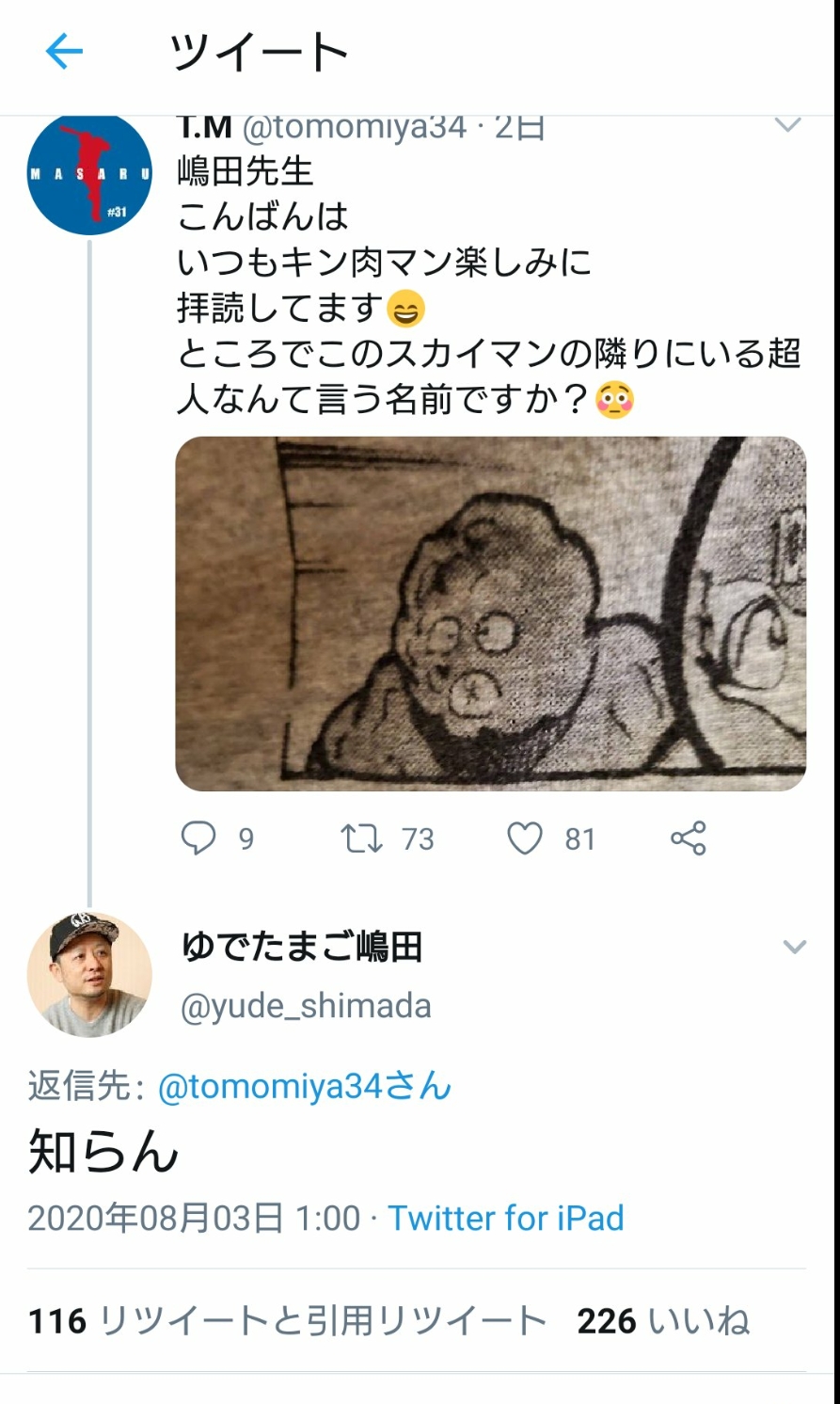This screenshot has width=840, height=1404.
Task: Open the @tomomiya34 handle in header
Action: click(355, 127)
